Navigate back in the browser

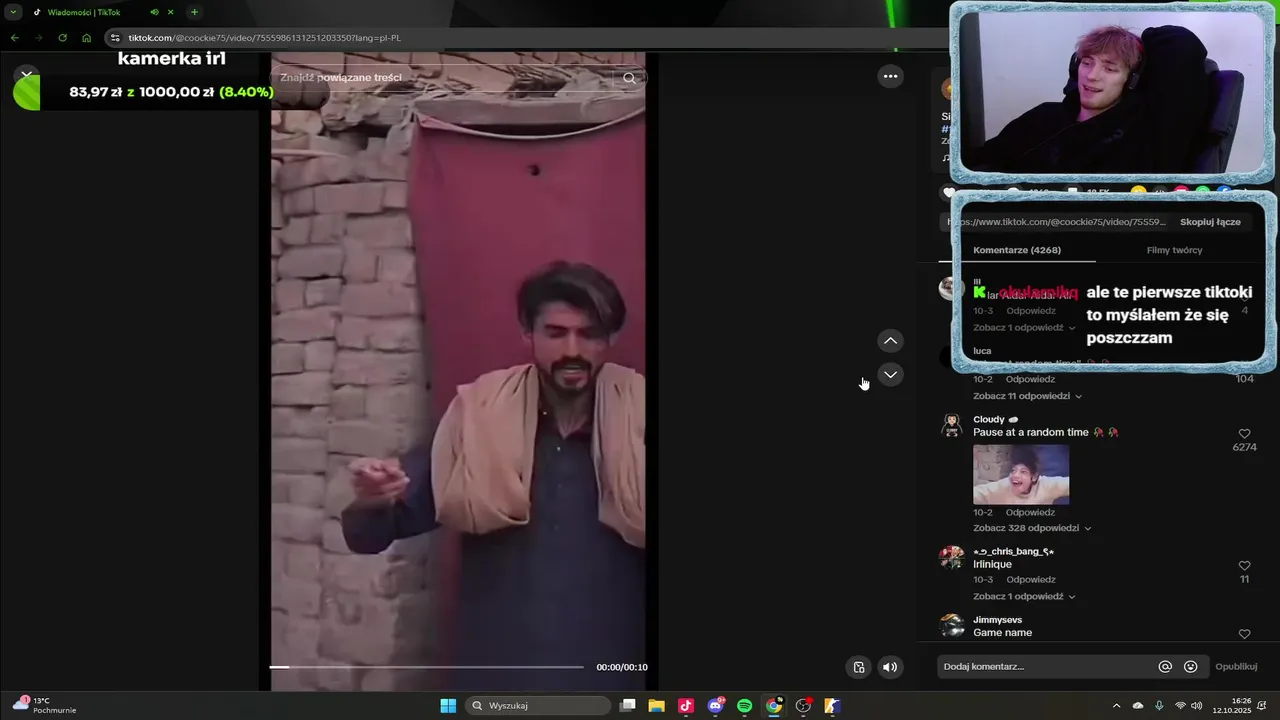pos(14,38)
